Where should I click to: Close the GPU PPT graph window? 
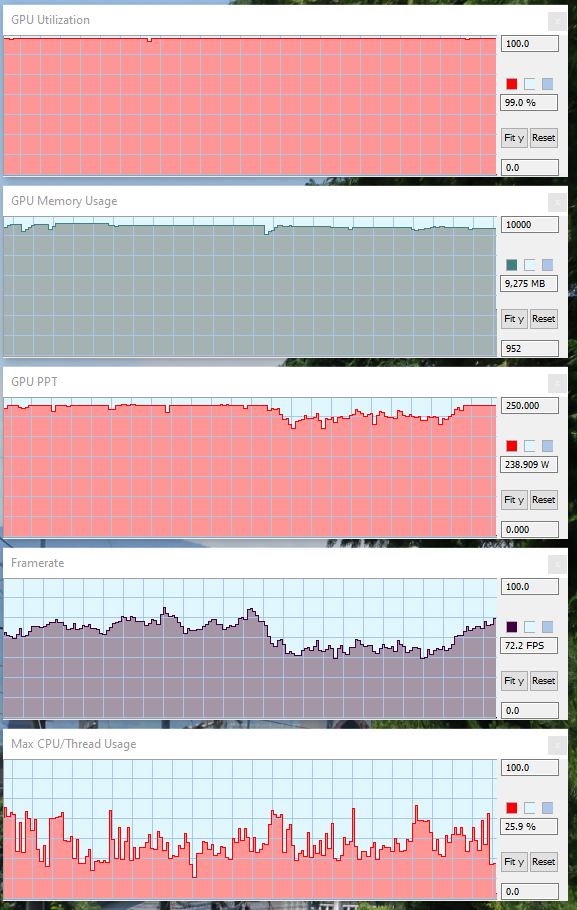pyautogui.click(x=557, y=384)
